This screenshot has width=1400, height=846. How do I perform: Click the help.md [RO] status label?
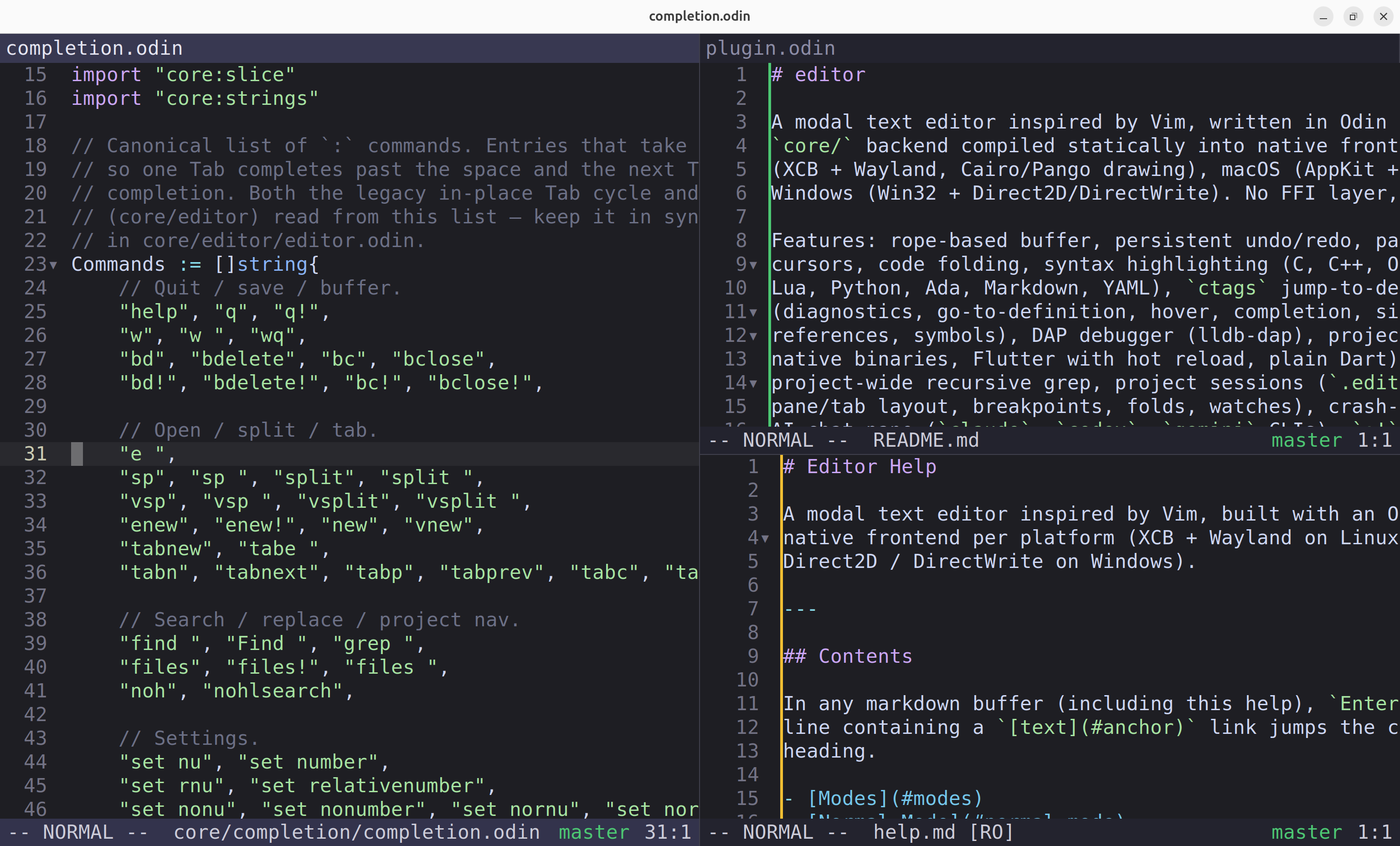pos(943,832)
